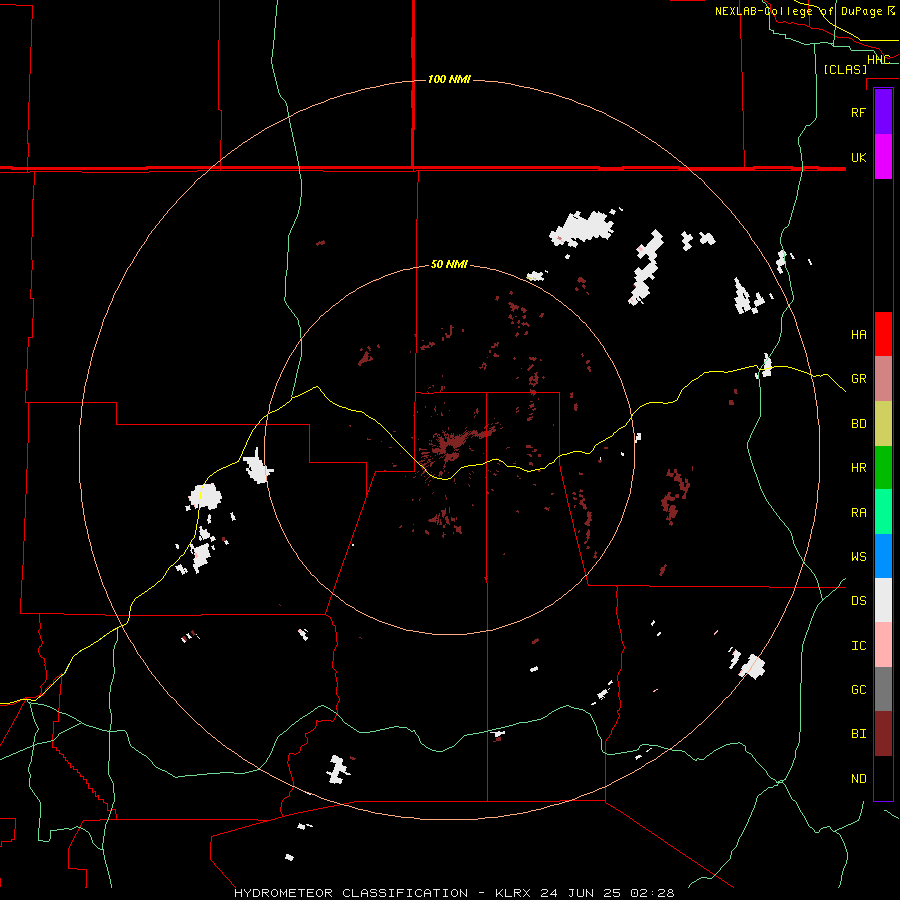Viewport: 900px width, 900px height.
Task: Click the WS legend label
Action: tap(858, 556)
